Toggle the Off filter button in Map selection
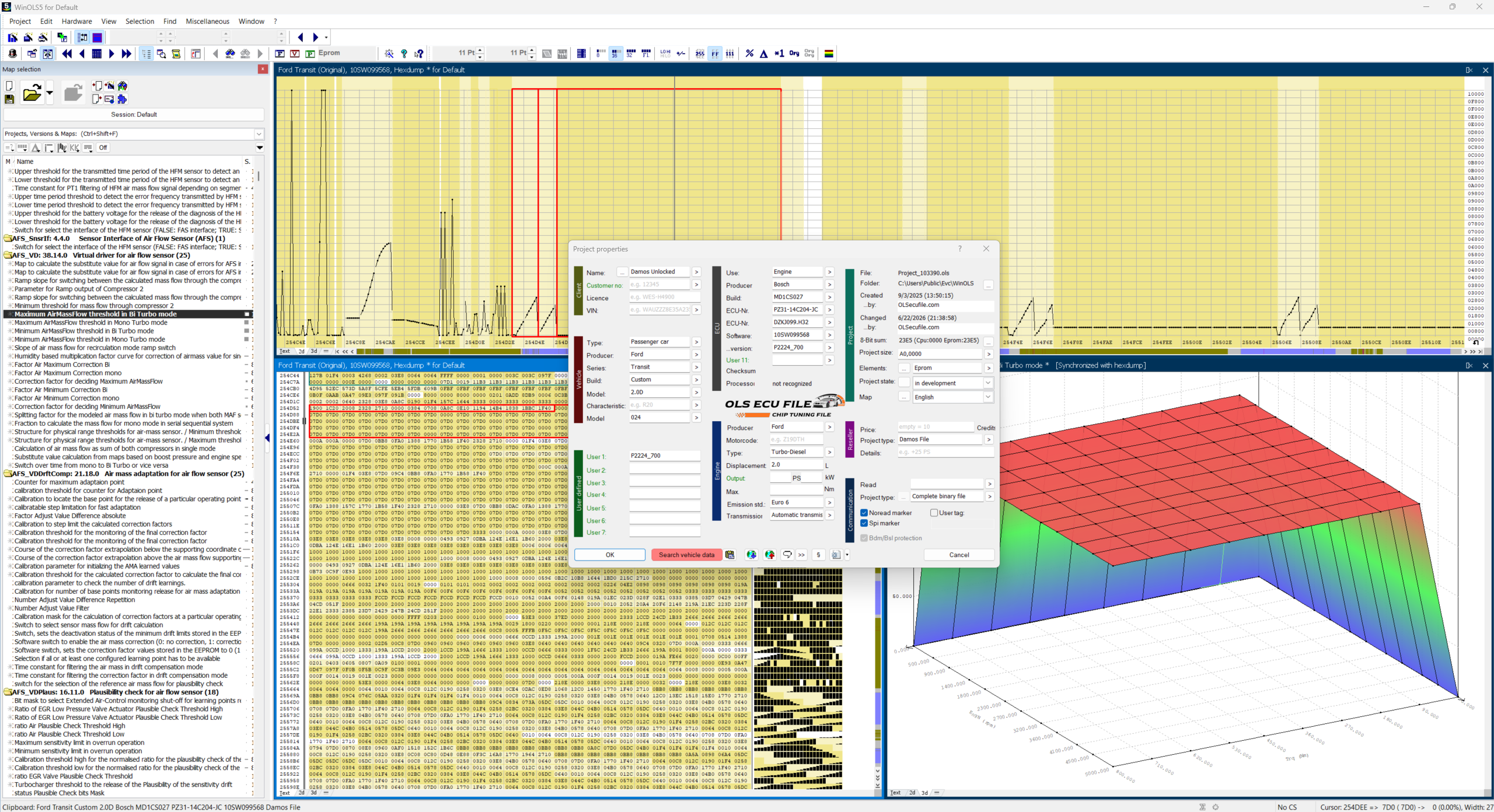The width and height of the screenshot is (1494, 812). 103,148
